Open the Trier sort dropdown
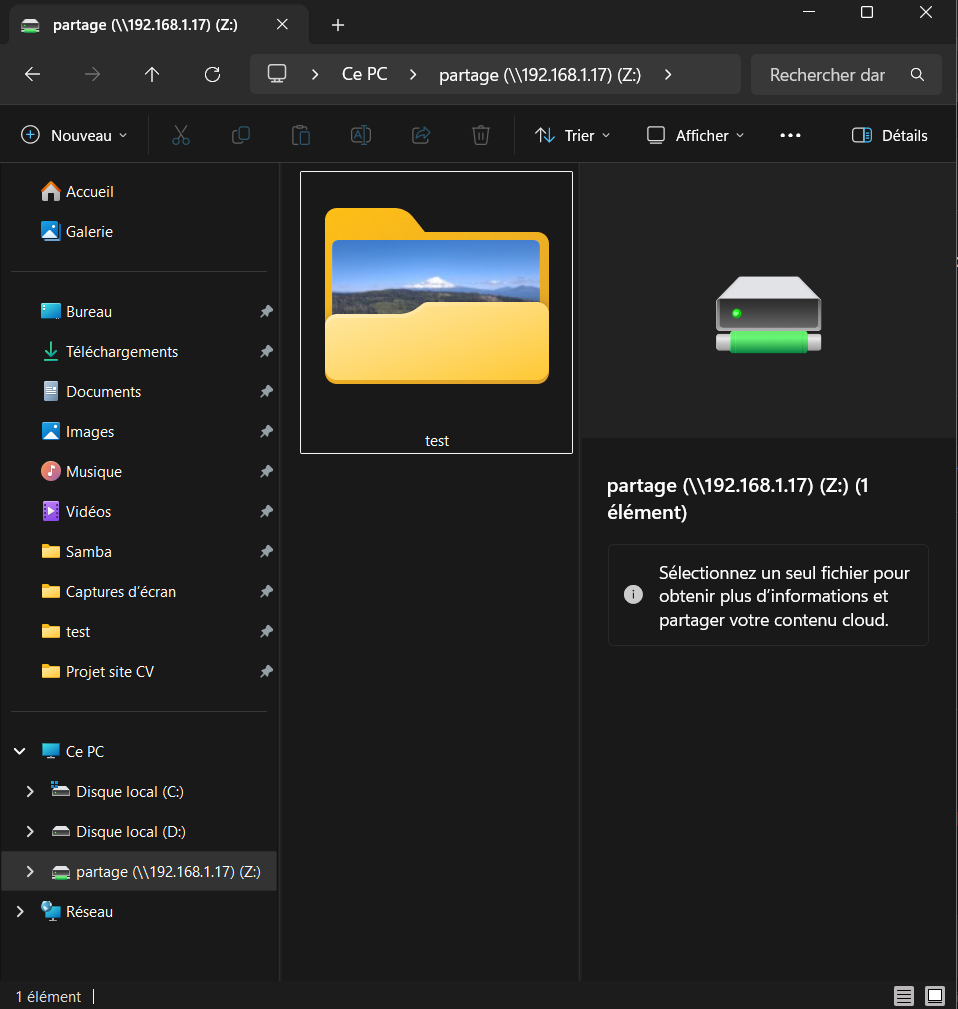Screen dimensions: 958x1009 pos(572,135)
